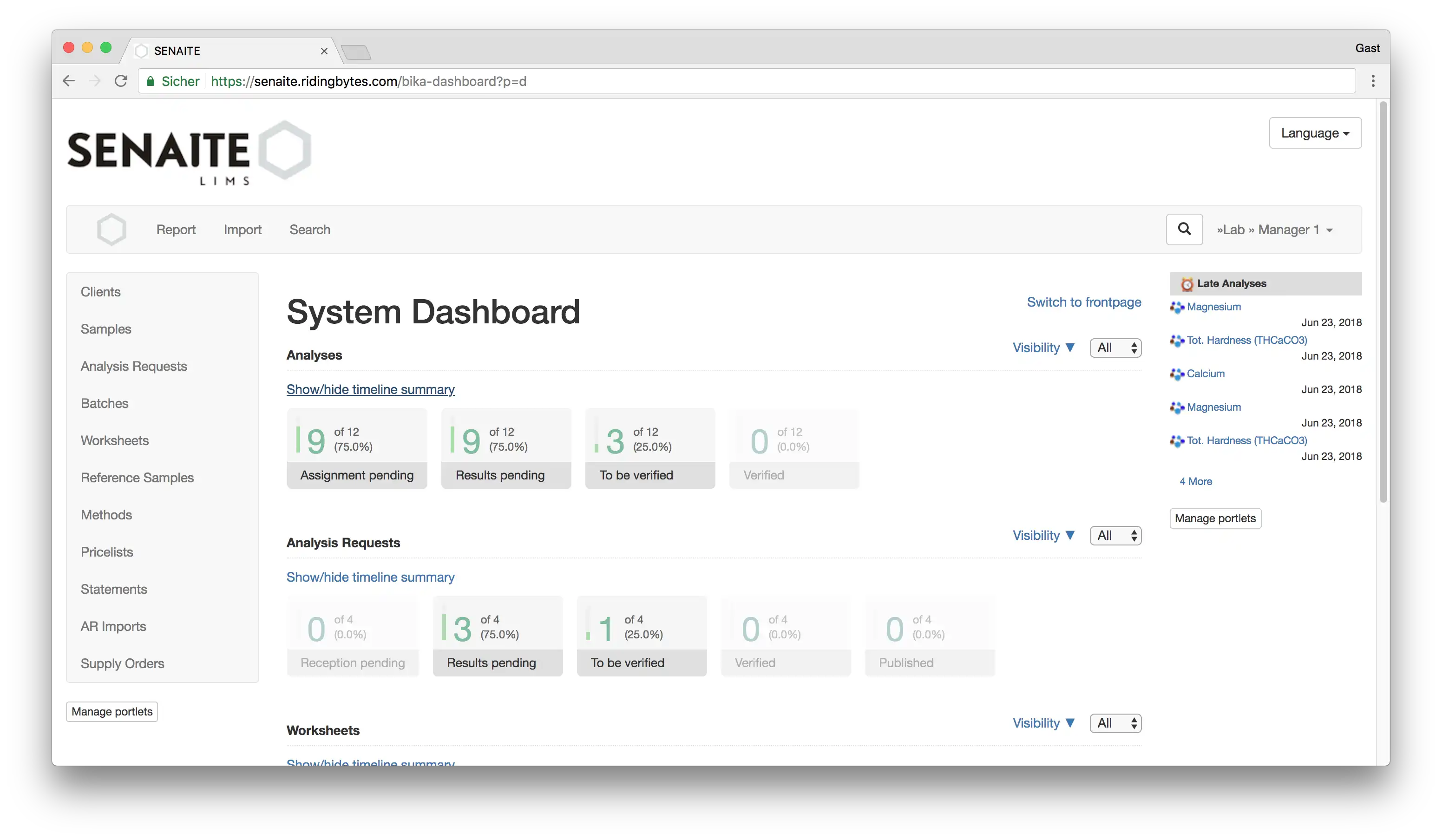1442x840 pixels.
Task: Click the Calcium late analysis icon
Action: pyautogui.click(x=1177, y=373)
